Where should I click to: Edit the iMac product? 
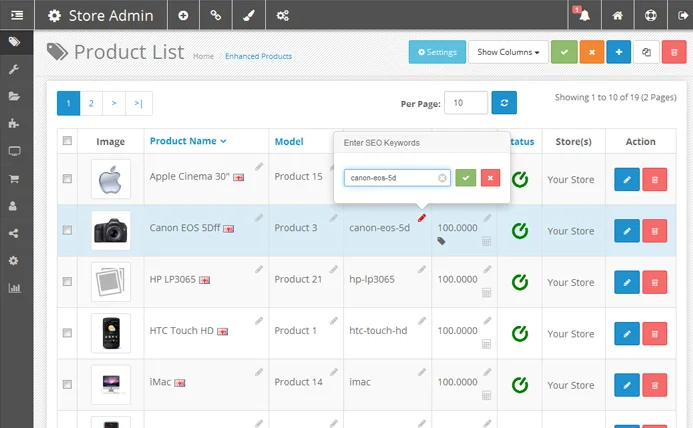click(x=627, y=385)
